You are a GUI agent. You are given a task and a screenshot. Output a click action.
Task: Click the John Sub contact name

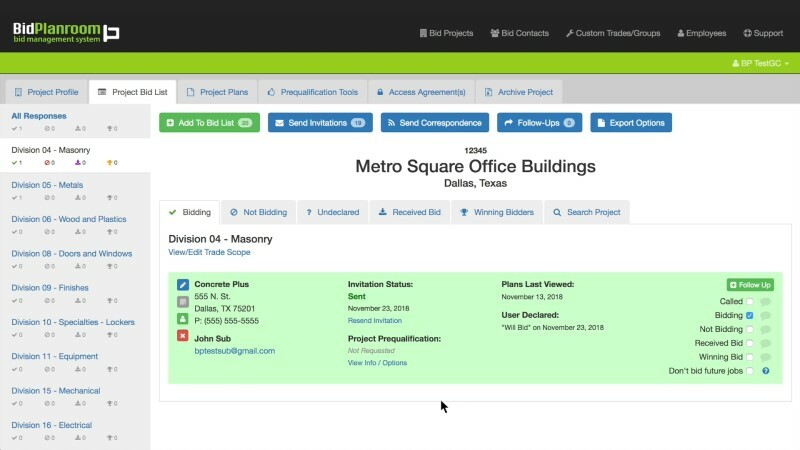point(212,339)
